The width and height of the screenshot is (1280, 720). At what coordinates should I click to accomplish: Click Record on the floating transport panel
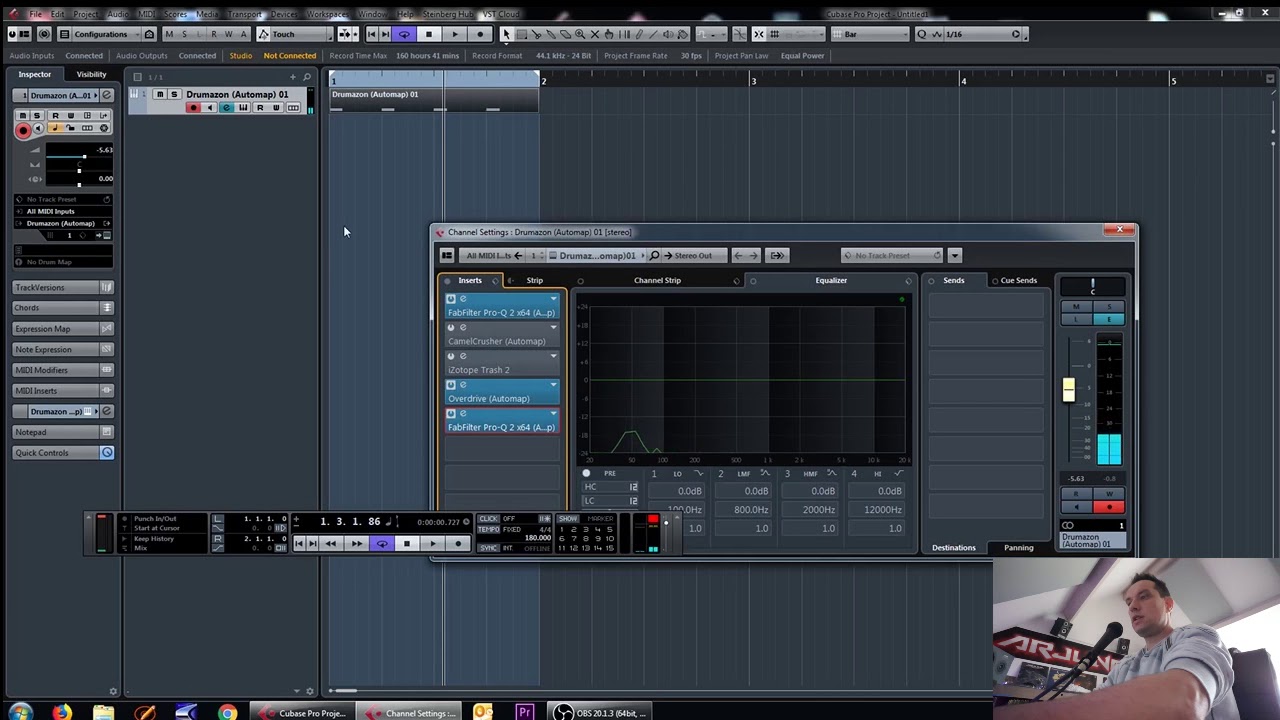pyautogui.click(x=458, y=544)
